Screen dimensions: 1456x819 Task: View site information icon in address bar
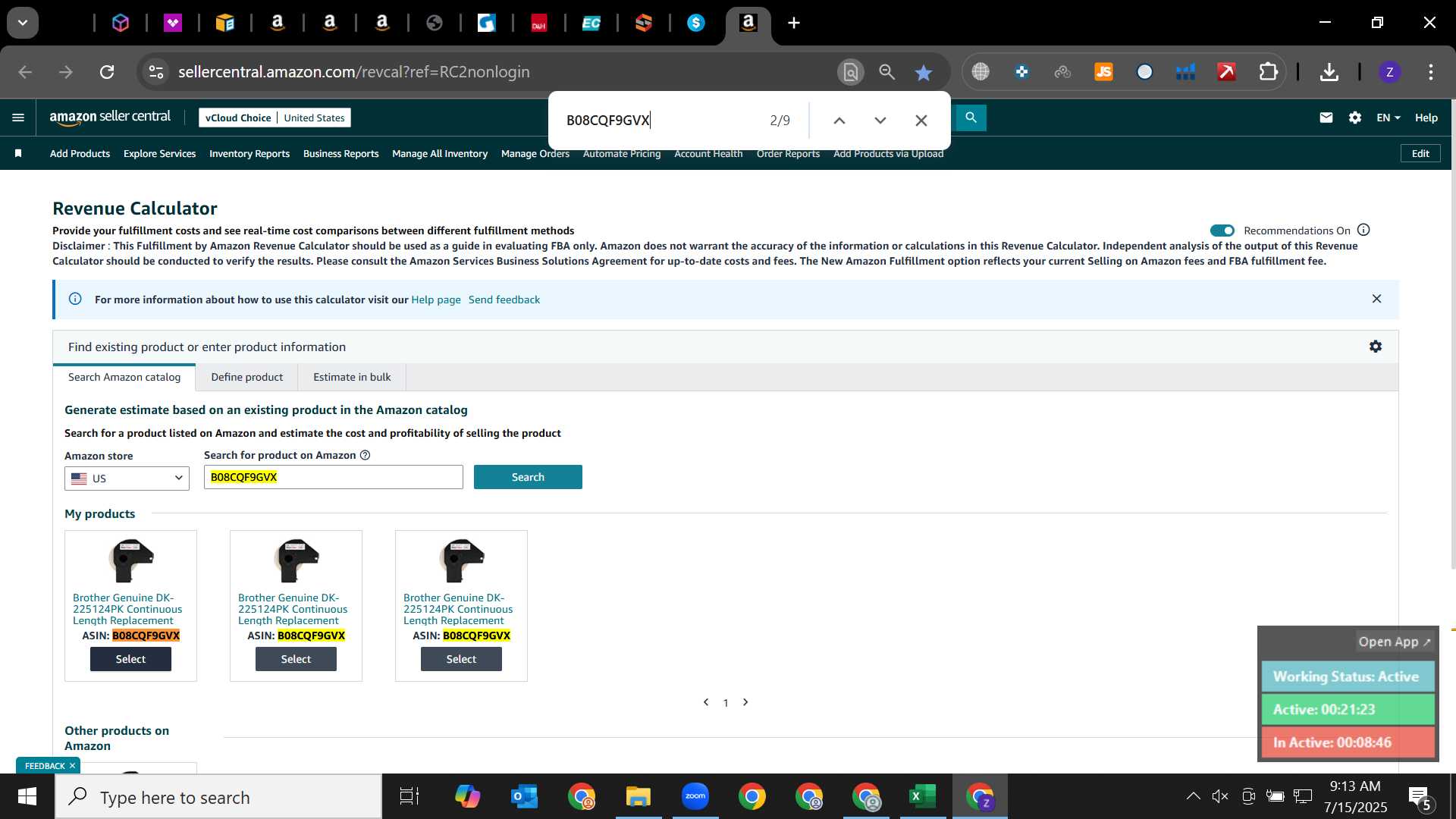[155, 72]
